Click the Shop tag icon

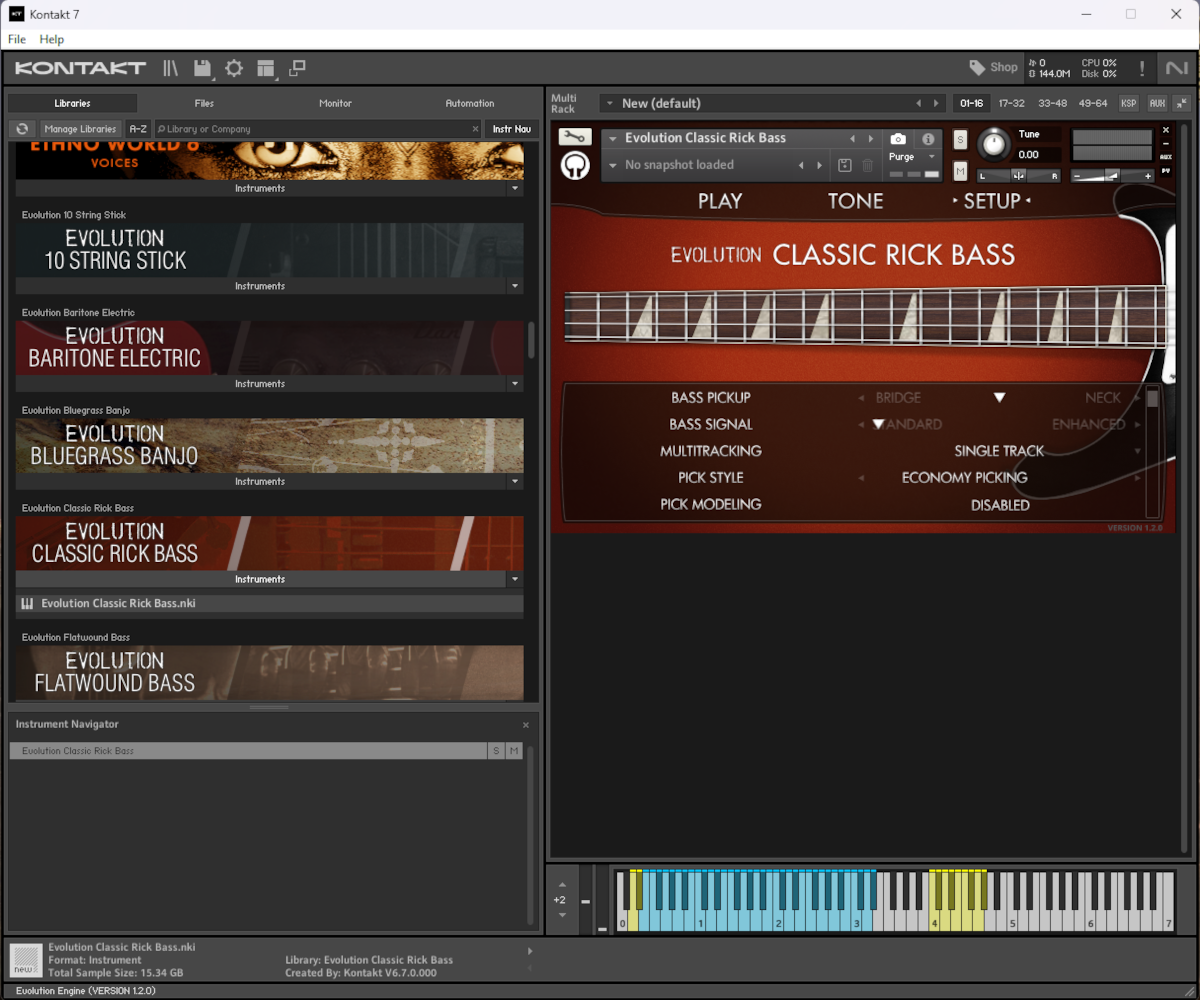point(977,68)
